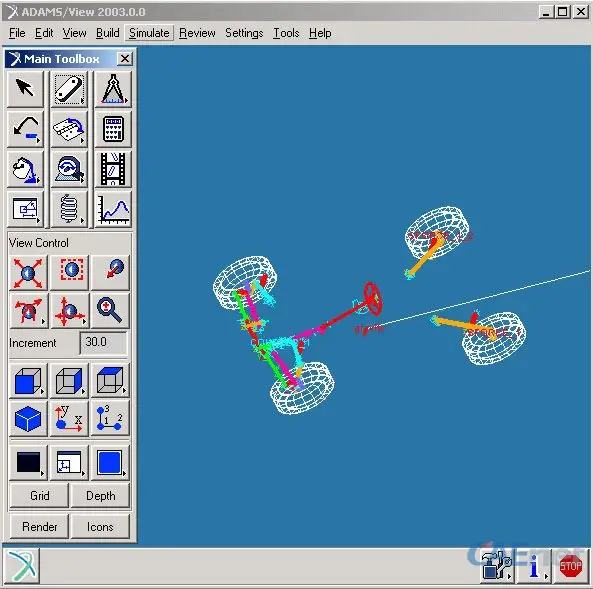The width and height of the screenshot is (593, 589).
Task: Close the Main Toolbox panel
Action: click(x=125, y=59)
